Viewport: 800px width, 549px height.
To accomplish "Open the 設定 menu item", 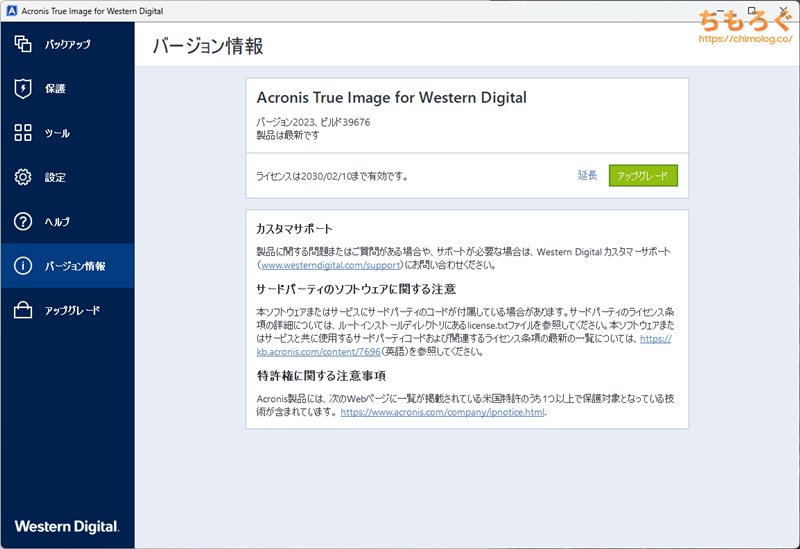I will tap(67, 178).
